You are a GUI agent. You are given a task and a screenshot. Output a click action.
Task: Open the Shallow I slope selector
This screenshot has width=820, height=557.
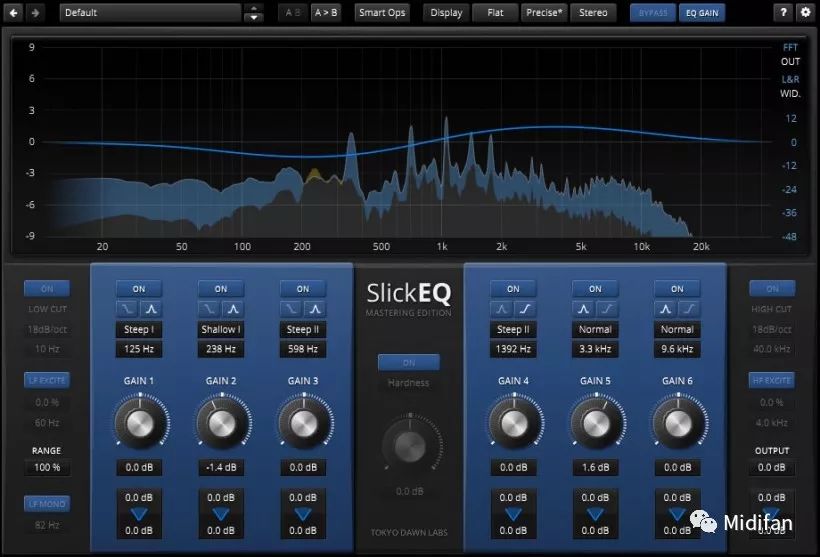pos(221,329)
